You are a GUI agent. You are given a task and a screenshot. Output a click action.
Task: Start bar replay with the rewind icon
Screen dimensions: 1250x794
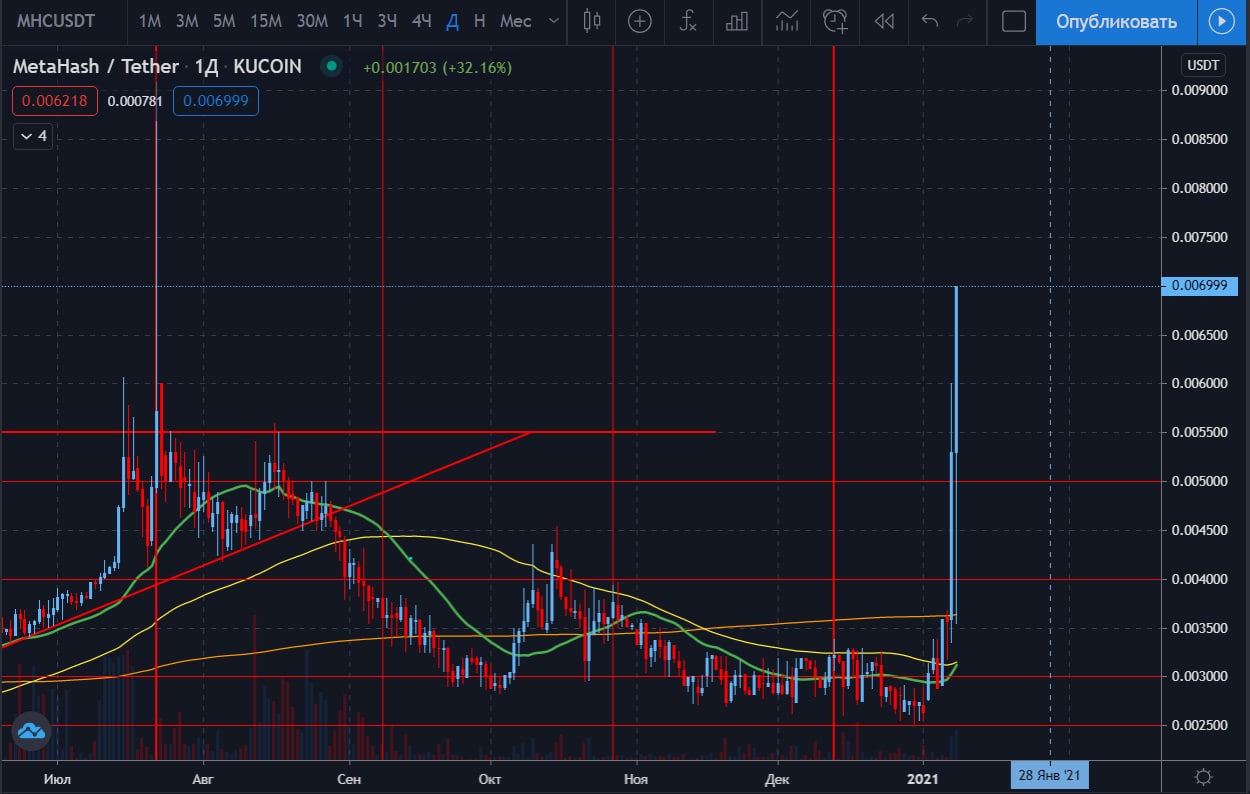click(x=884, y=21)
